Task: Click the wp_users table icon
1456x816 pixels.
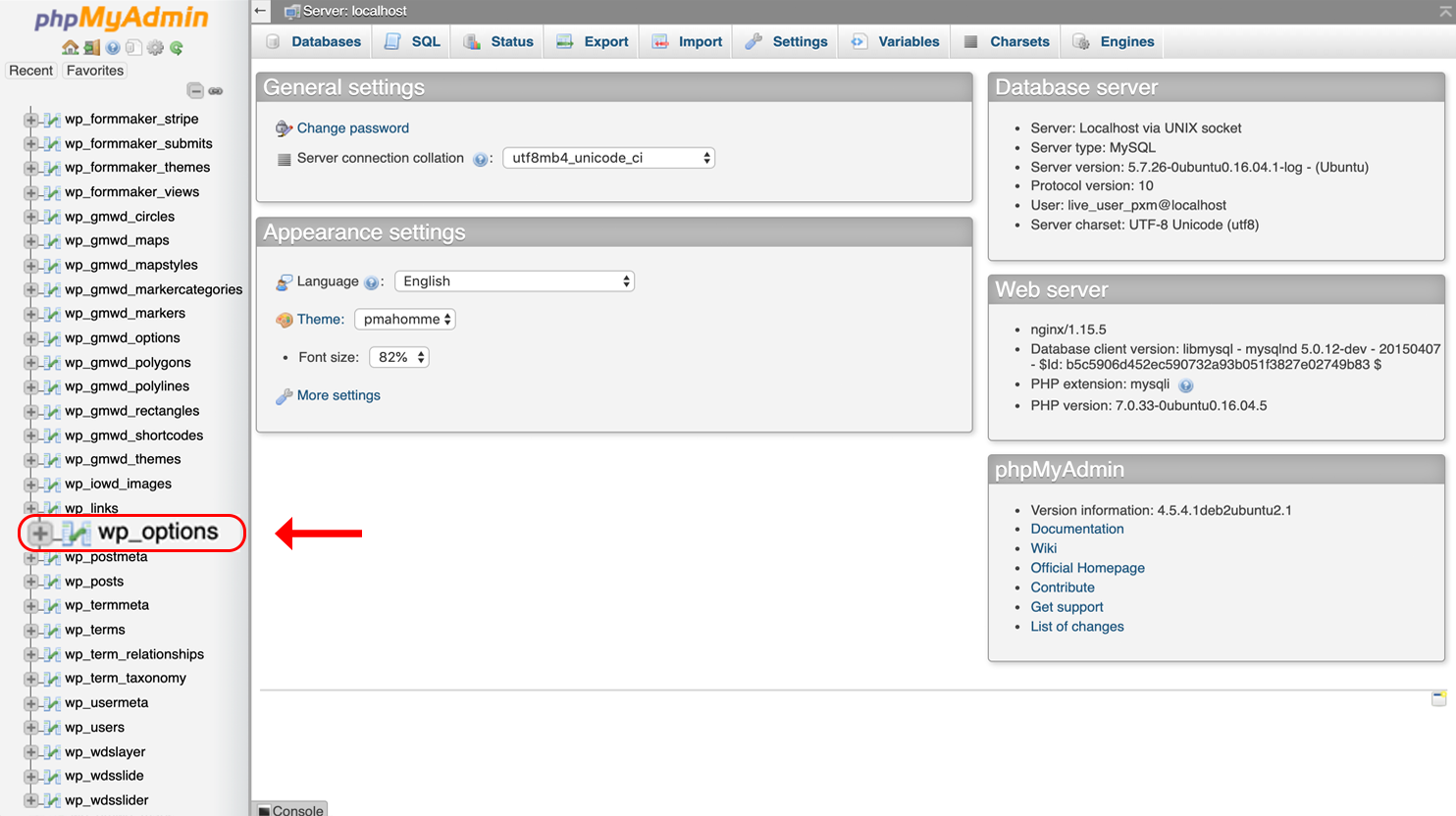Action: pyautogui.click(x=53, y=728)
